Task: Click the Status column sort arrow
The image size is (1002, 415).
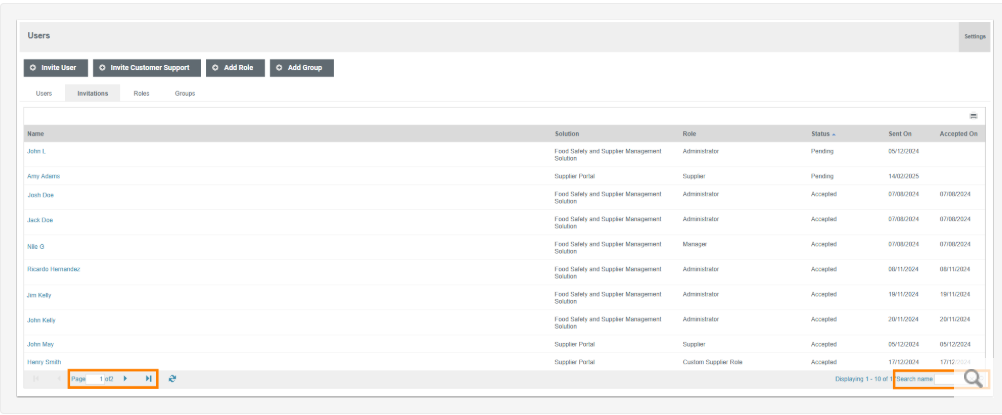Action: pos(834,134)
